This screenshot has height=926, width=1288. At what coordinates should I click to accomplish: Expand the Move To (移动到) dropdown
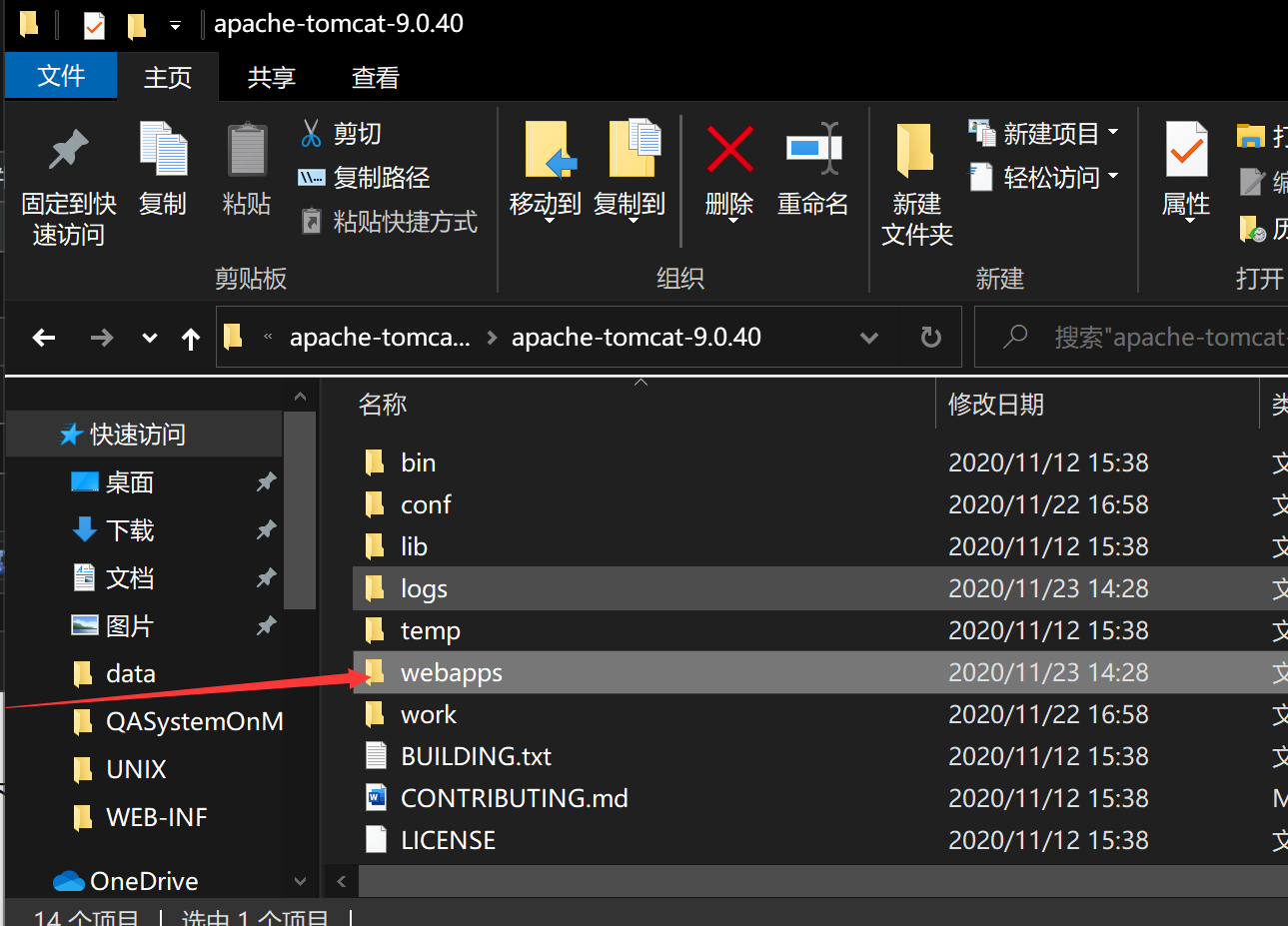(x=546, y=220)
